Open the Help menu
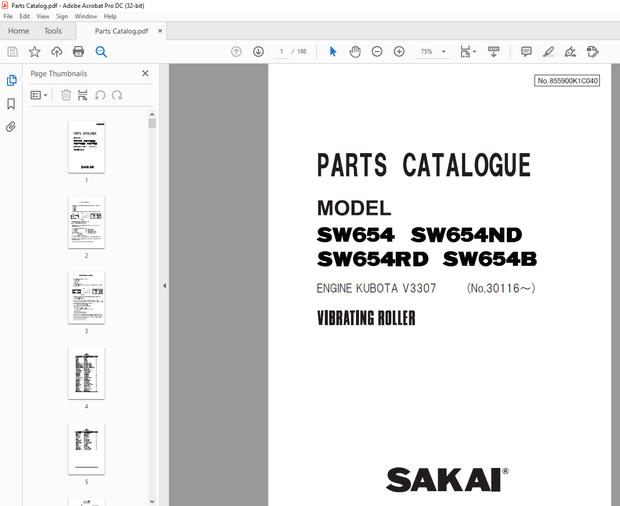This screenshot has width=620, height=506. [x=110, y=17]
